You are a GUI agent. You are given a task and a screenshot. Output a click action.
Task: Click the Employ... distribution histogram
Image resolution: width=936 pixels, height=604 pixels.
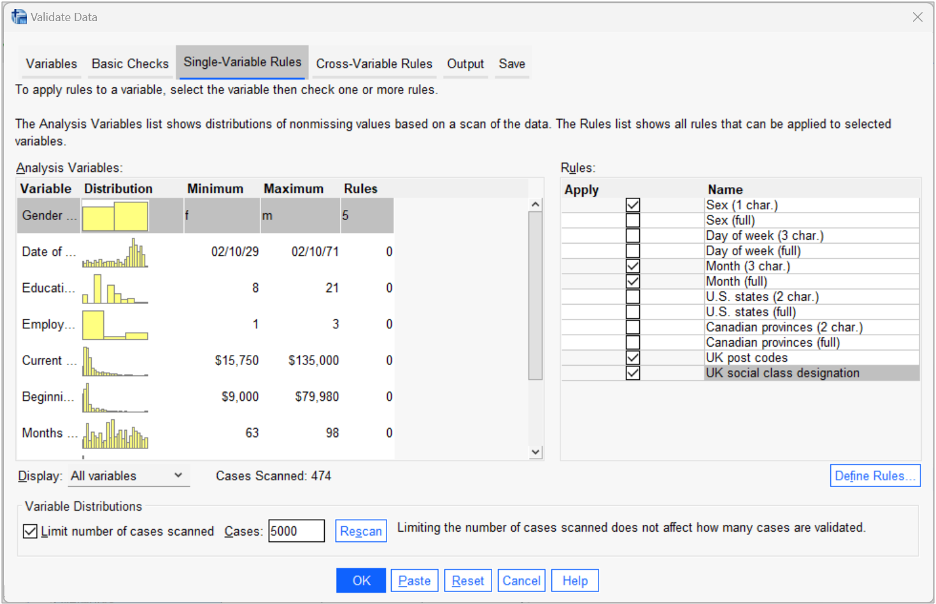115,325
